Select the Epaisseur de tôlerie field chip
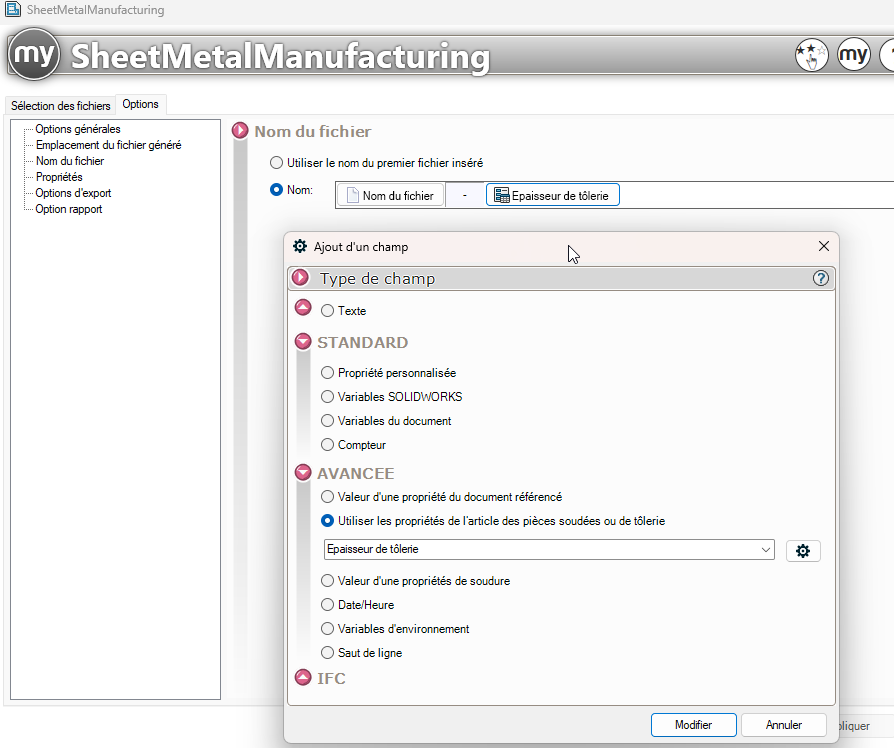Screen dimensions: 894x748 click(x=553, y=195)
